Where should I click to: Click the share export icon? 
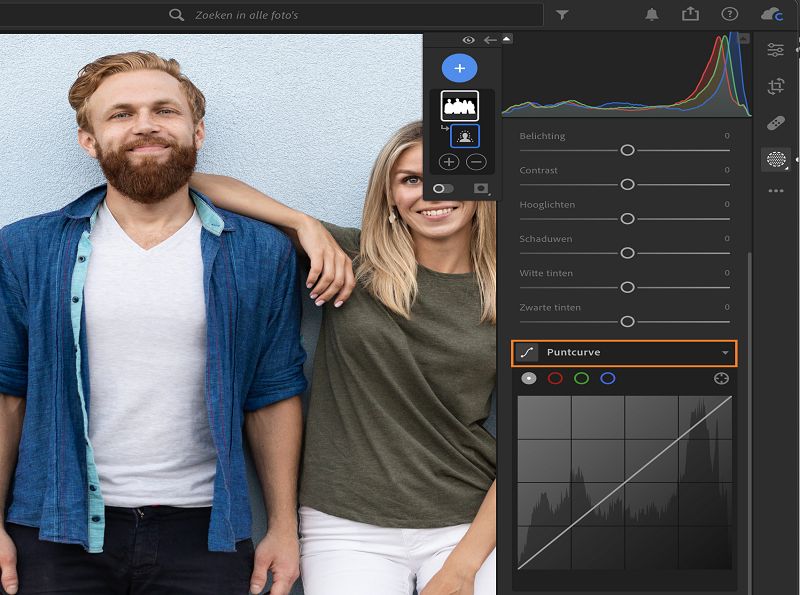(x=690, y=15)
